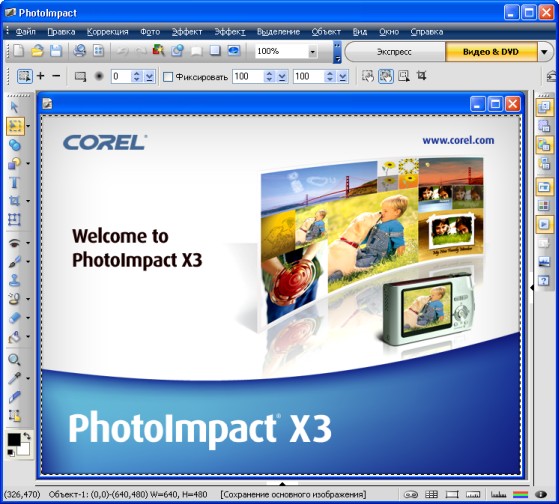Open the Фото menu
The width and height of the screenshot is (559, 504).
point(150,32)
